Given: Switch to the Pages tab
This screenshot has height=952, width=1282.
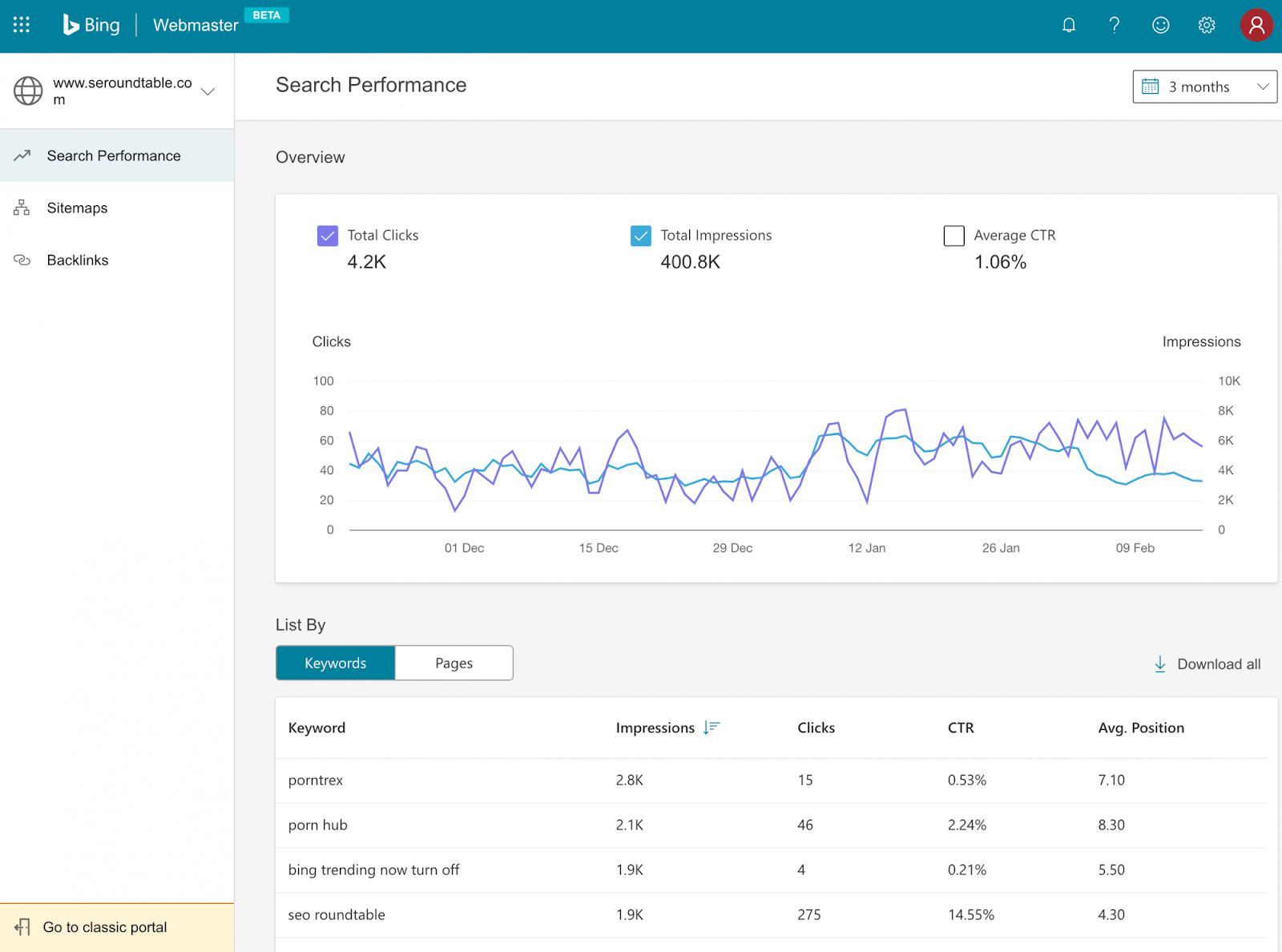Looking at the screenshot, I should click(454, 663).
